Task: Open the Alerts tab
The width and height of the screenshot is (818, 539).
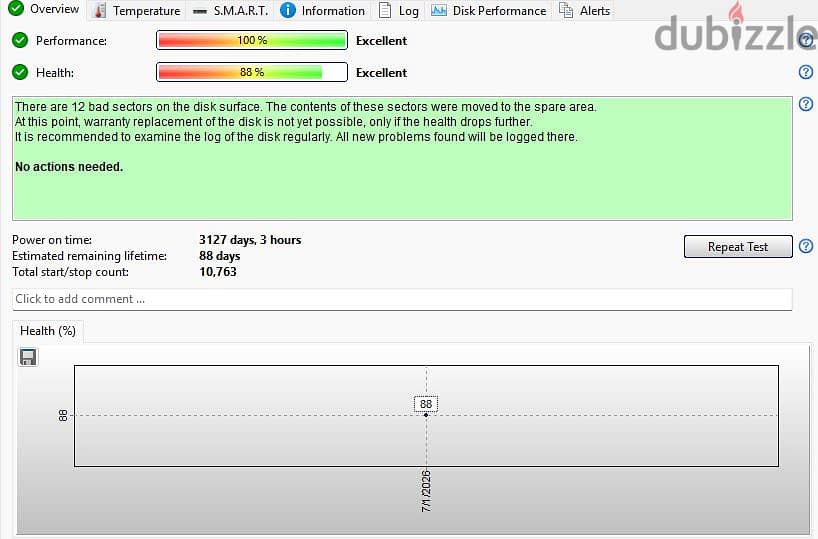Action: click(x=584, y=10)
